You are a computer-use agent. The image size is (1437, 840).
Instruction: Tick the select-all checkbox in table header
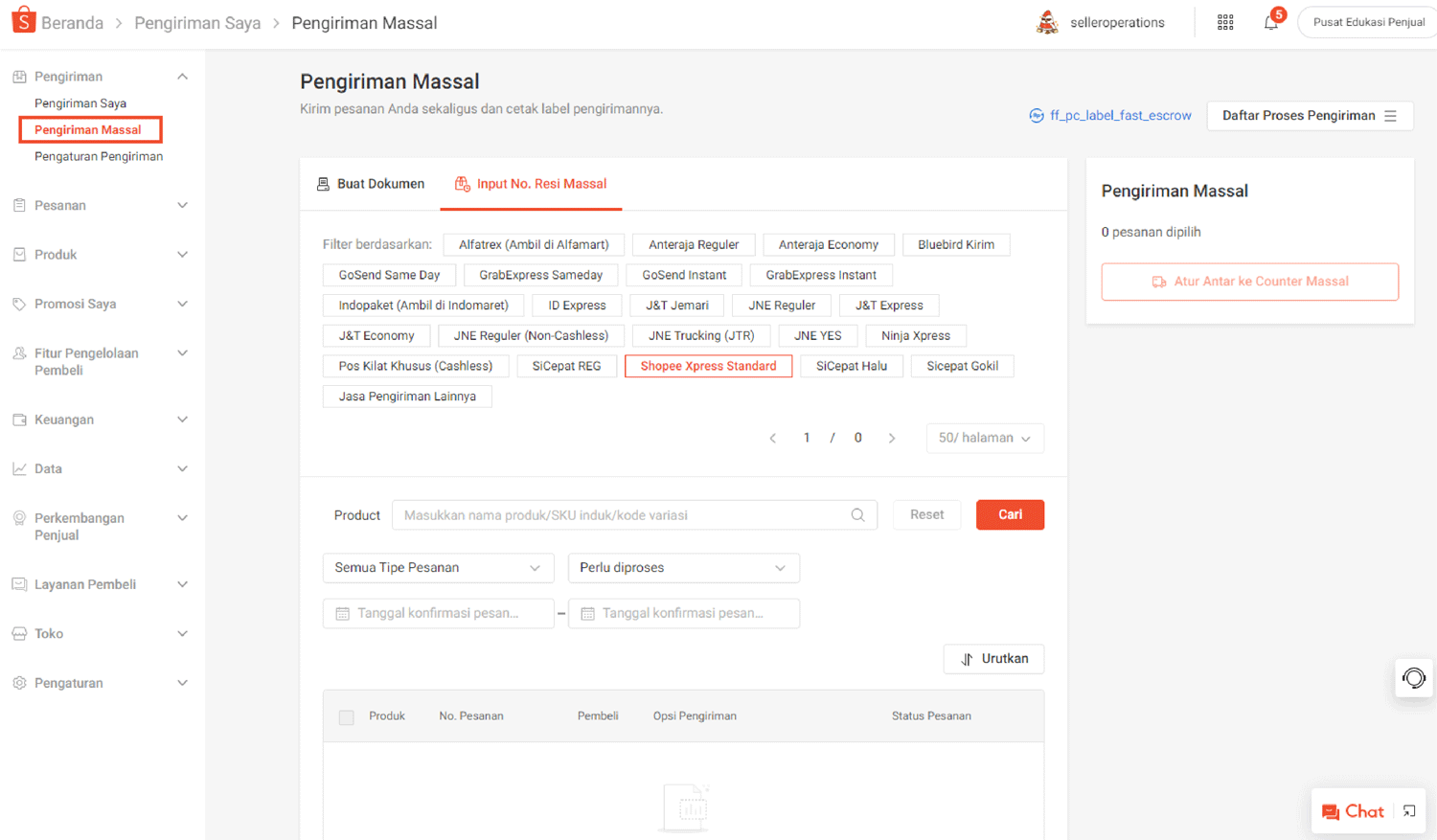pyautogui.click(x=347, y=717)
